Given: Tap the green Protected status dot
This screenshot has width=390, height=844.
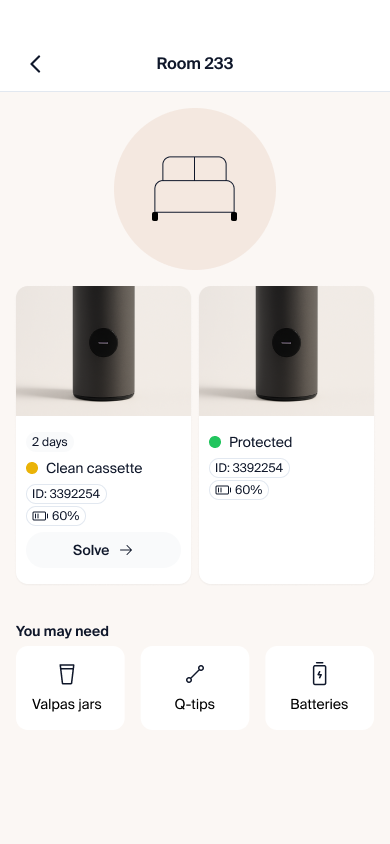Looking at the screenshot, I should [x=215, y=442].
